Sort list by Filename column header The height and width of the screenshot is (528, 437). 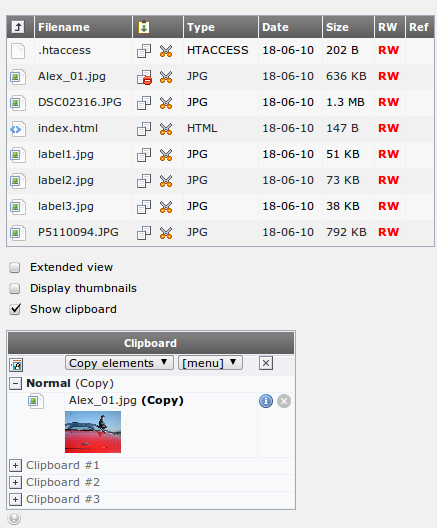(x=64, y=27)
